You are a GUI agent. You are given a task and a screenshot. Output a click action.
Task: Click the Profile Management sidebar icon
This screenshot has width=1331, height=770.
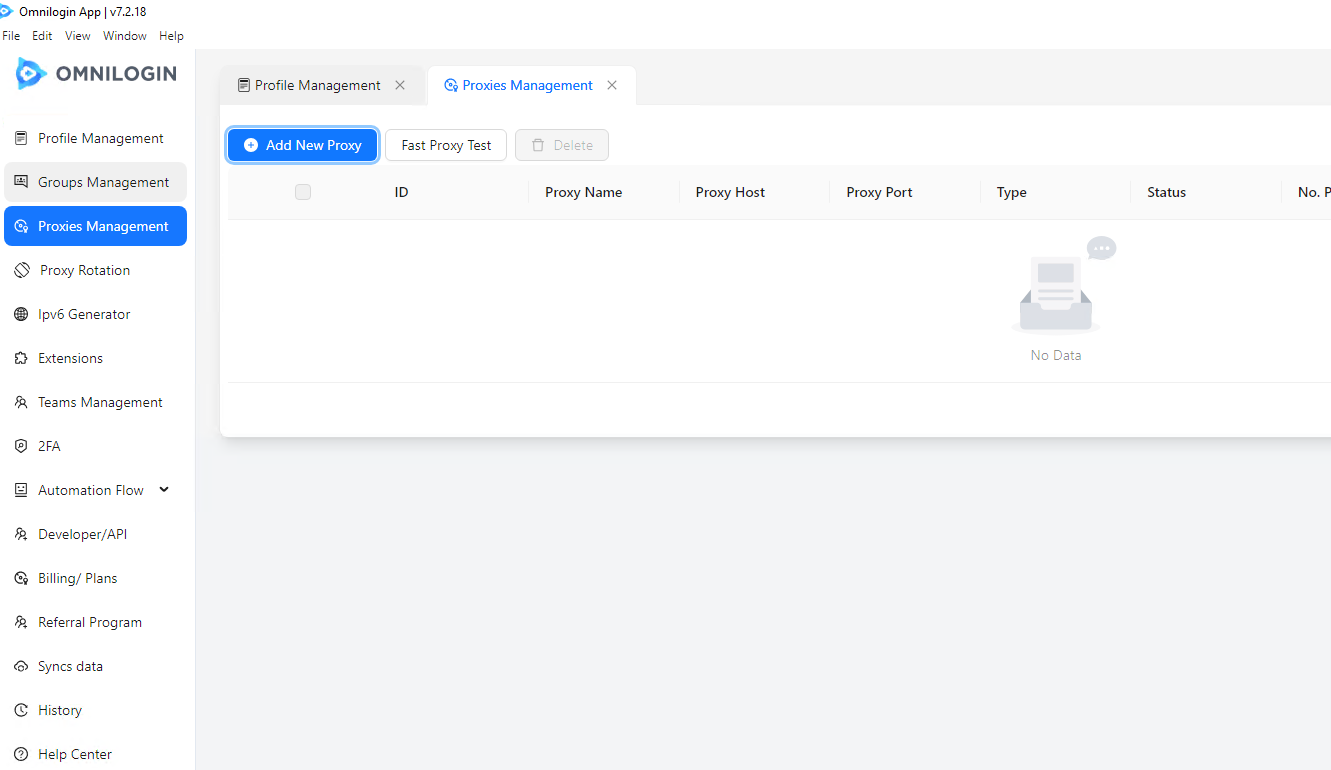[x=21, y=138]
